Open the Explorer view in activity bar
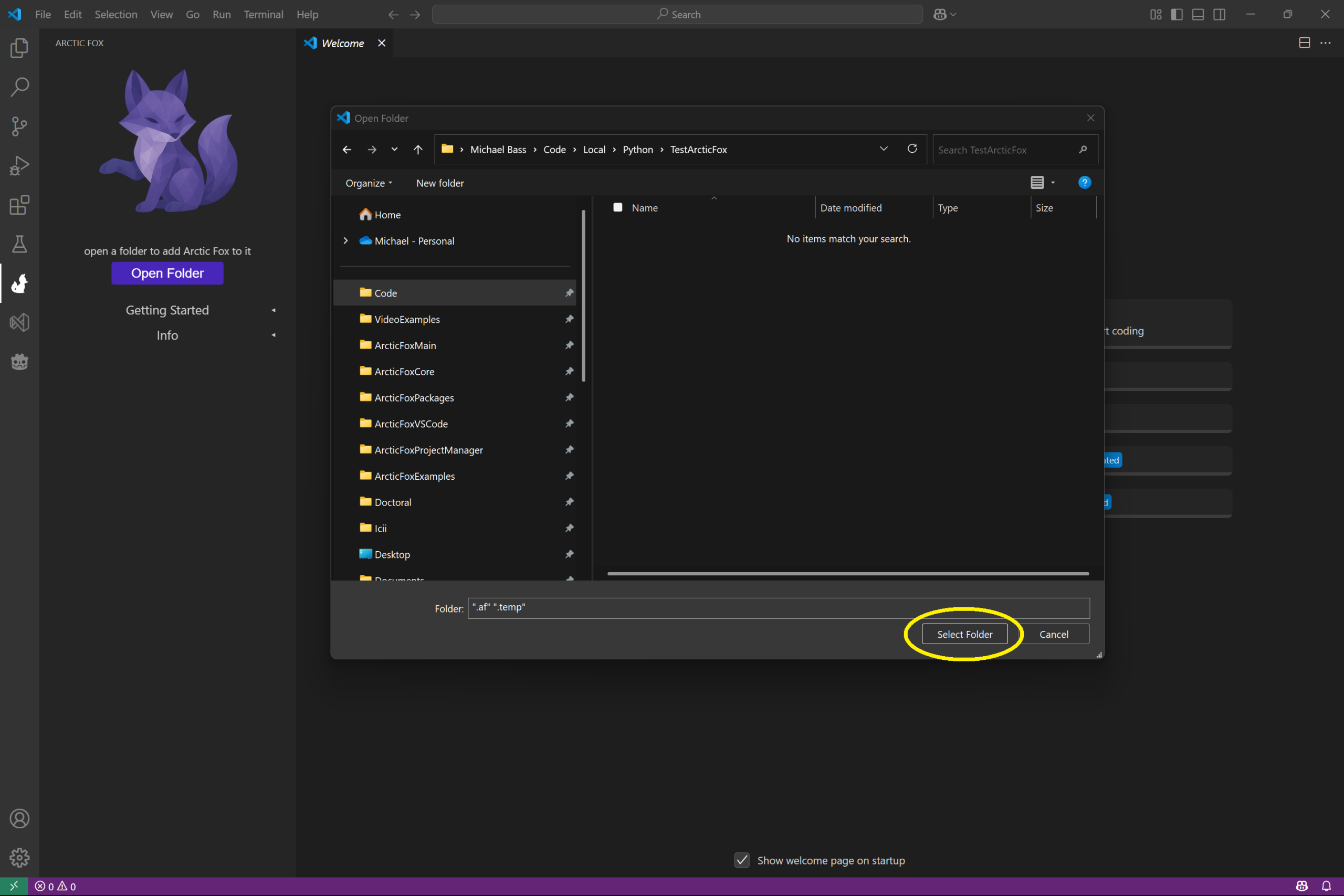The height and width of the screenshot is (896, 1344). click(19, 48)
